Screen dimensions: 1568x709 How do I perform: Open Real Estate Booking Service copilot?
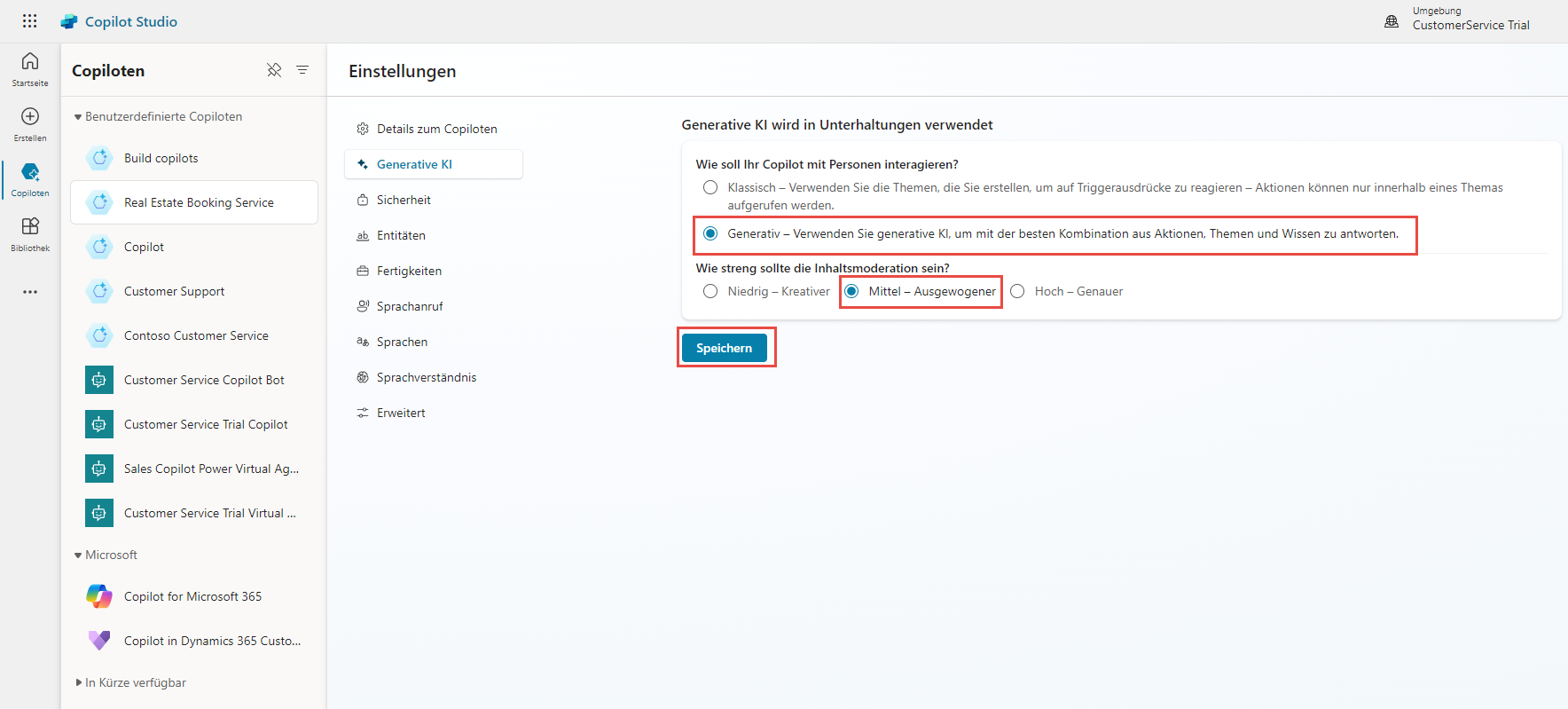(x=194, y=202)
